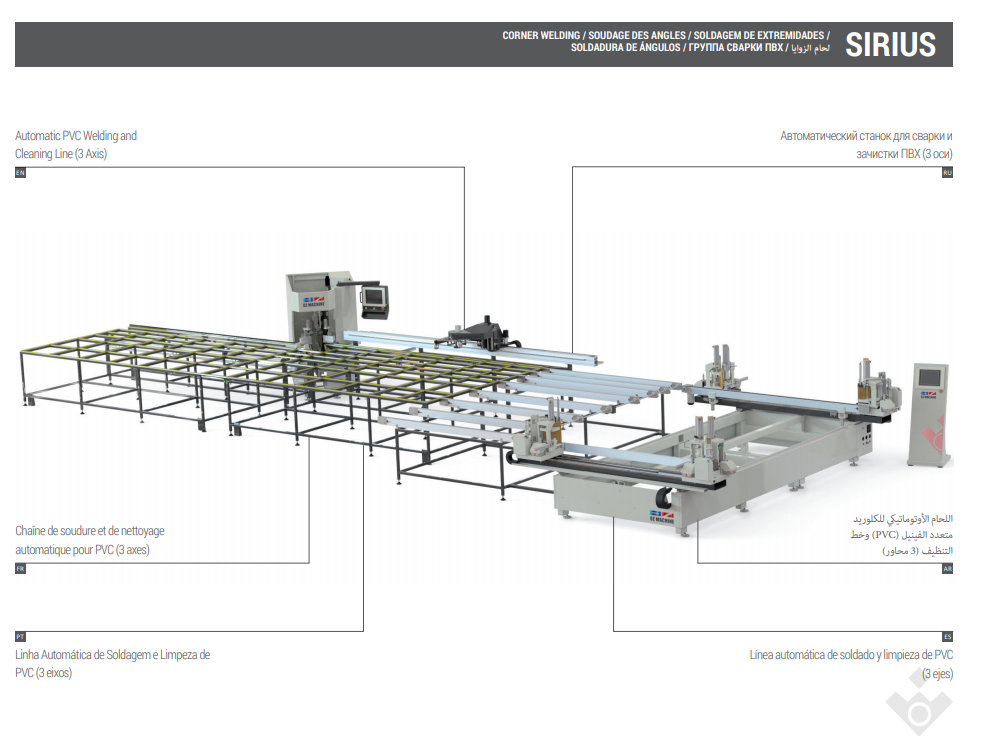Screen dimensions: 986x736
Task: Click the EN language tag
Action: click(x=20, y=173)
